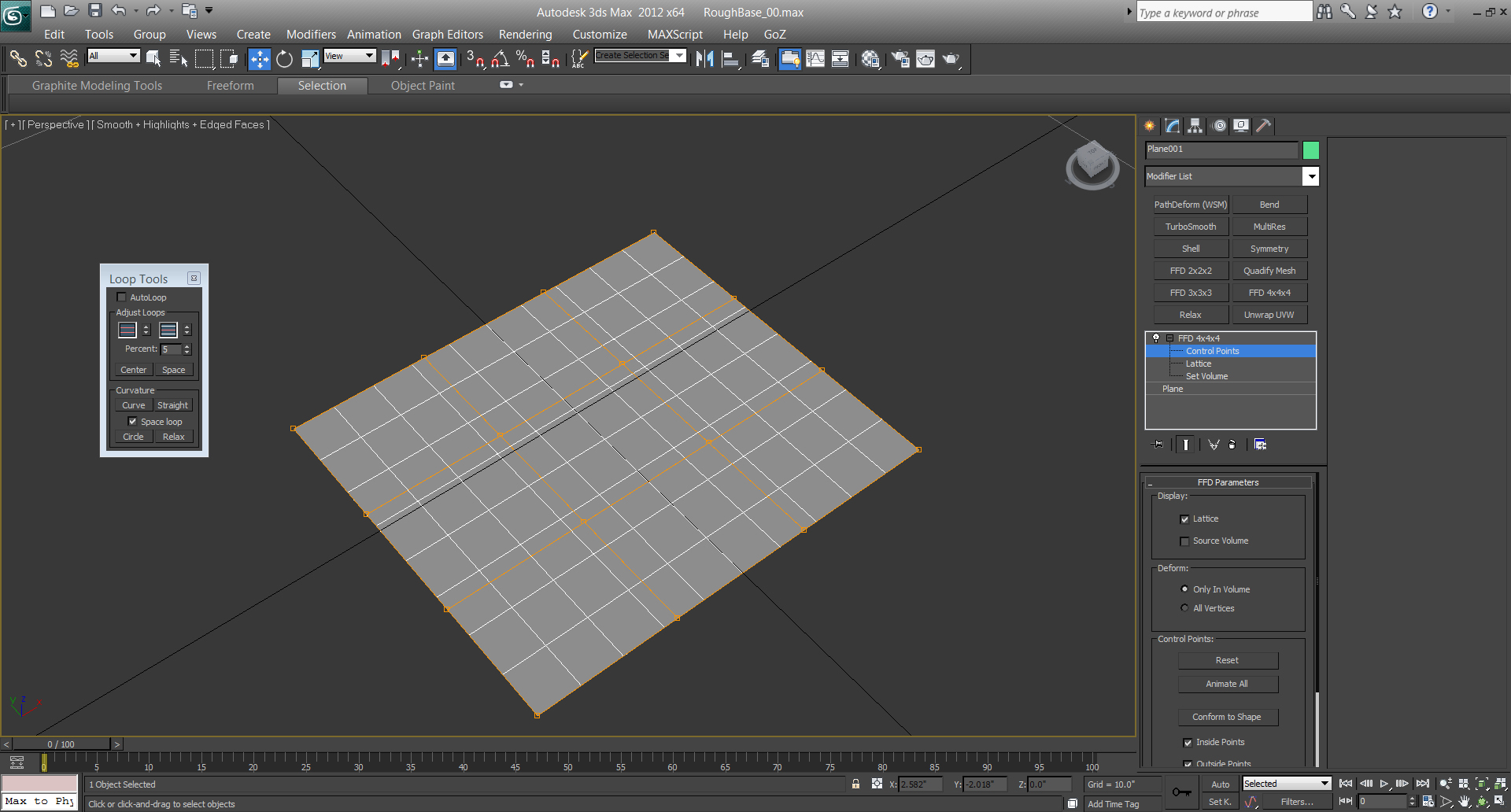This screenshot has height=812, width=1511.
Task: Open the ribbon options dropdown arrow
Action: tap(521, 85)
